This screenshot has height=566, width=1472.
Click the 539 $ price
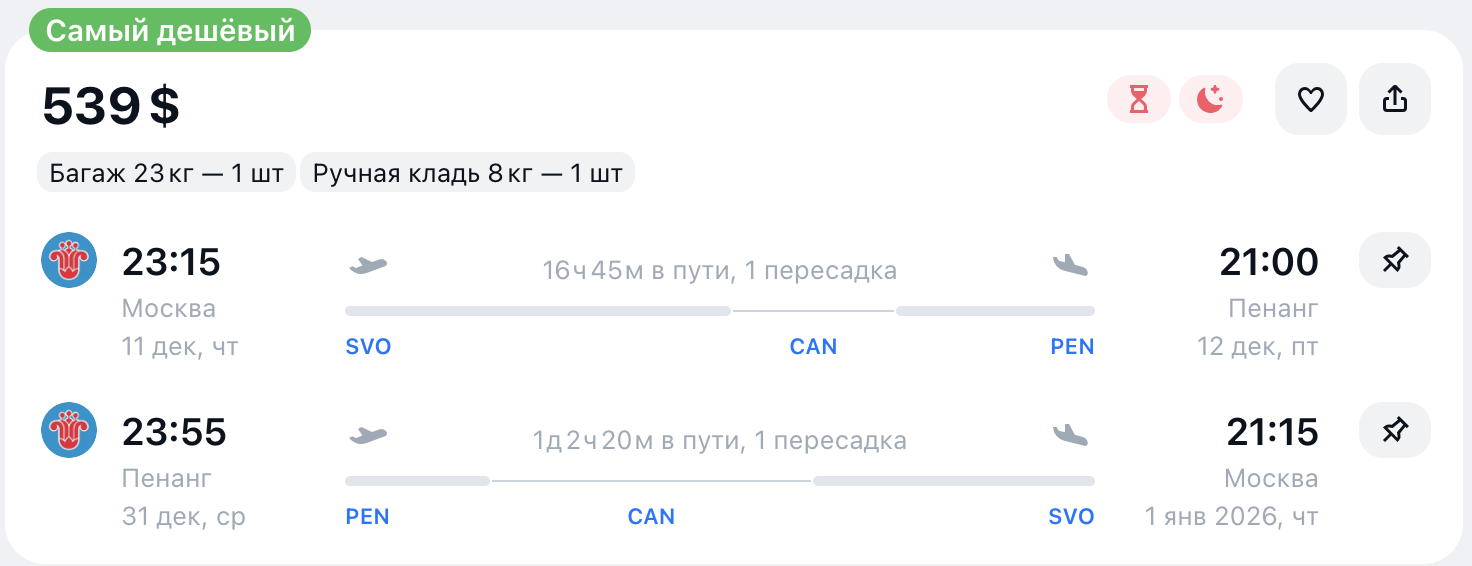[x=111, y=106]
